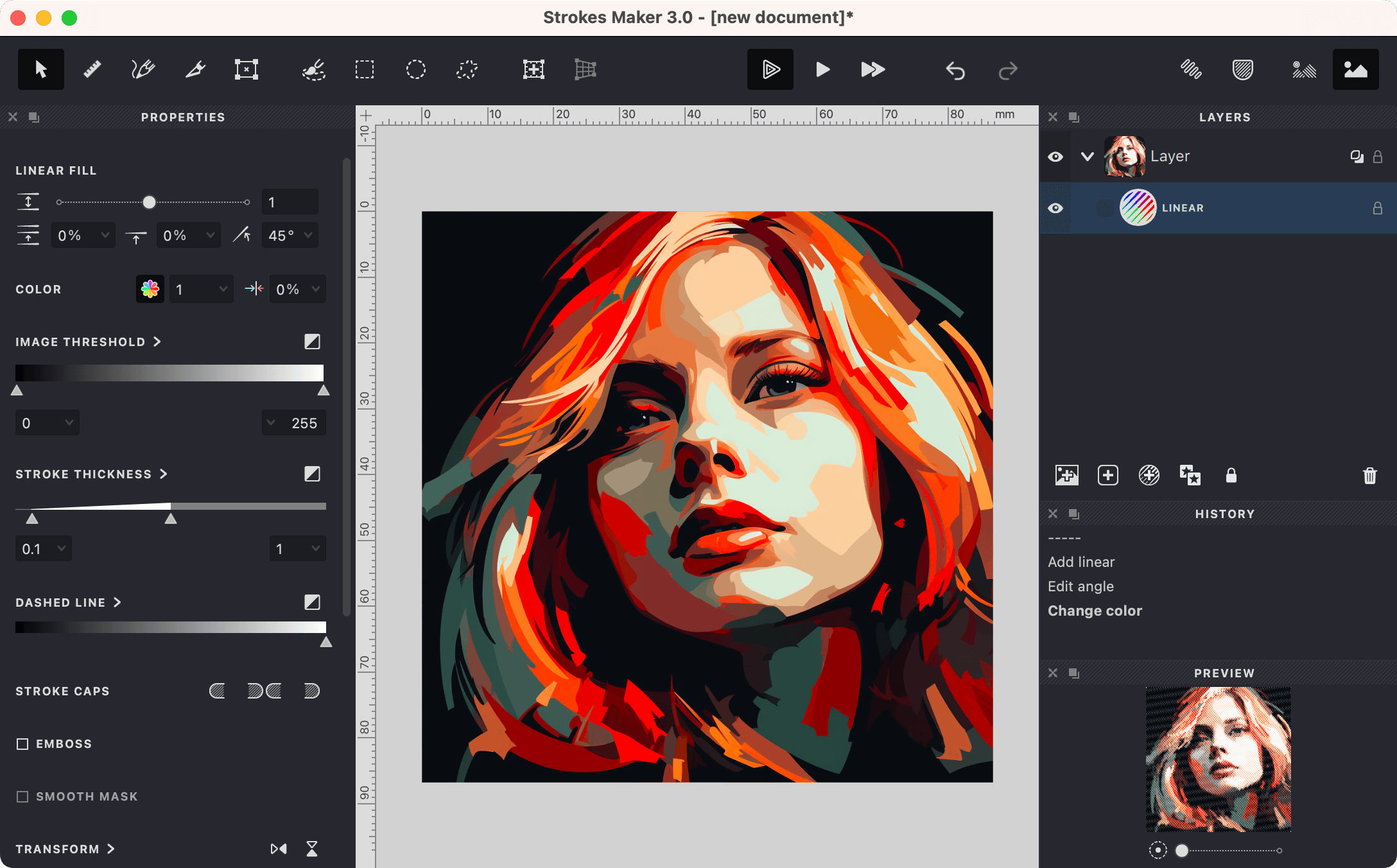Expand the Image Threshold section
The height and width of the screenshot is (868, 1397).
(157, 342)
